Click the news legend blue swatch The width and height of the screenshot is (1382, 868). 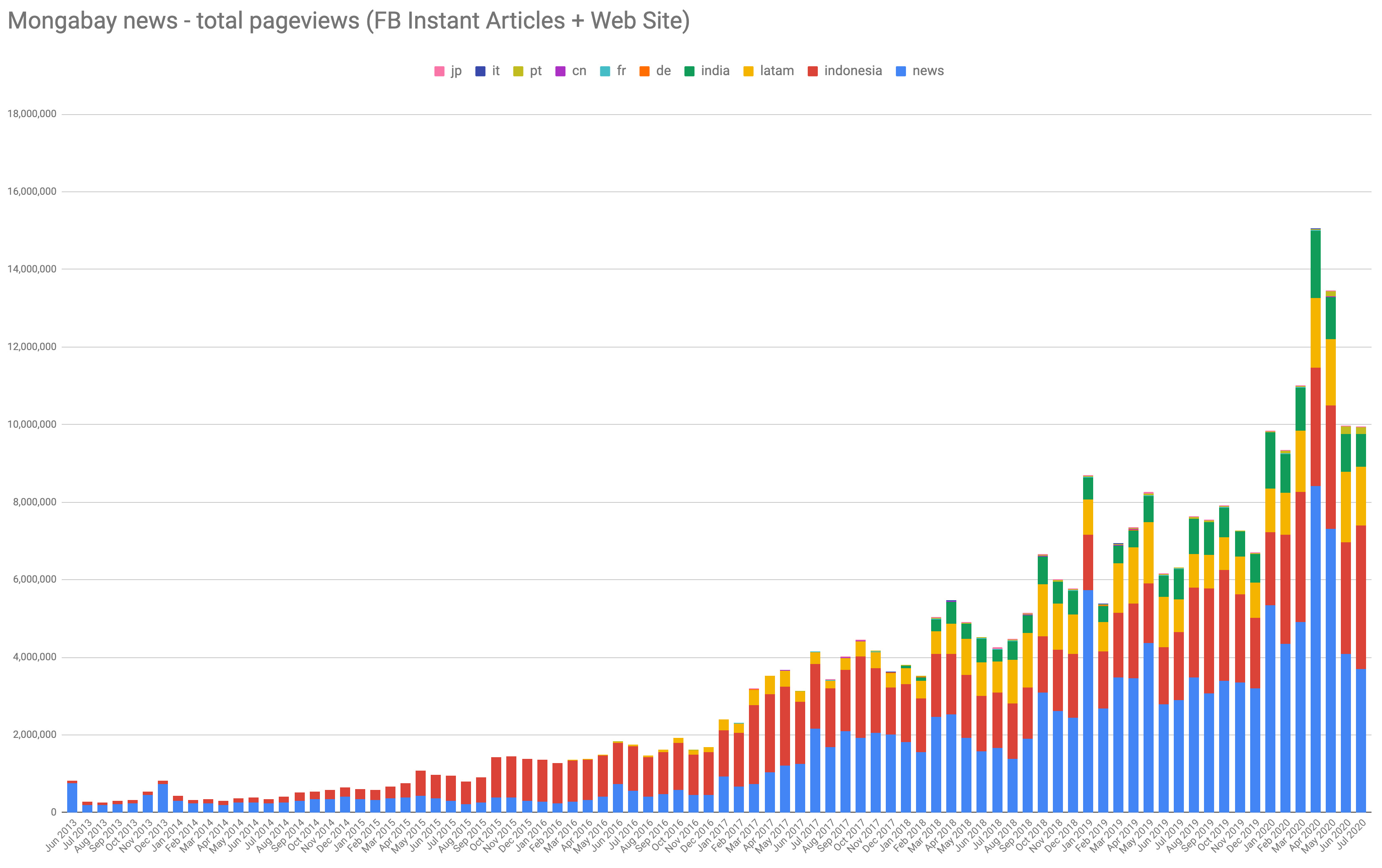pyautogui.click(x=901, y=71)
